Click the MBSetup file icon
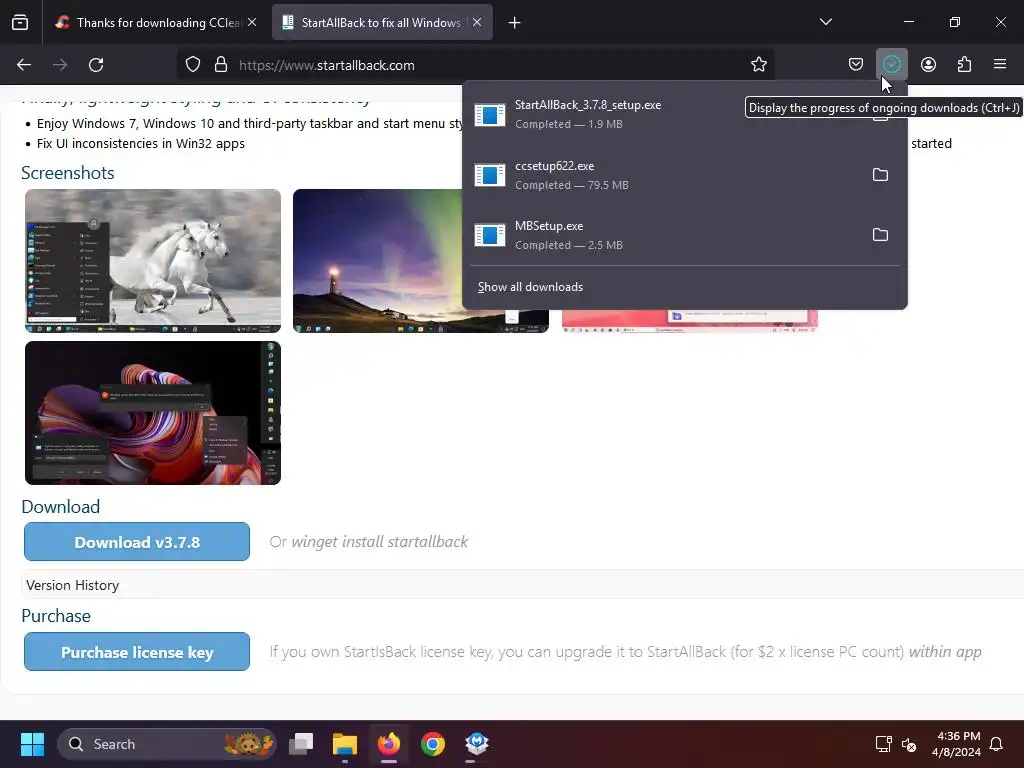Image resolution: width=1024 pixels, height=768 pixels. tap(490, 235)
